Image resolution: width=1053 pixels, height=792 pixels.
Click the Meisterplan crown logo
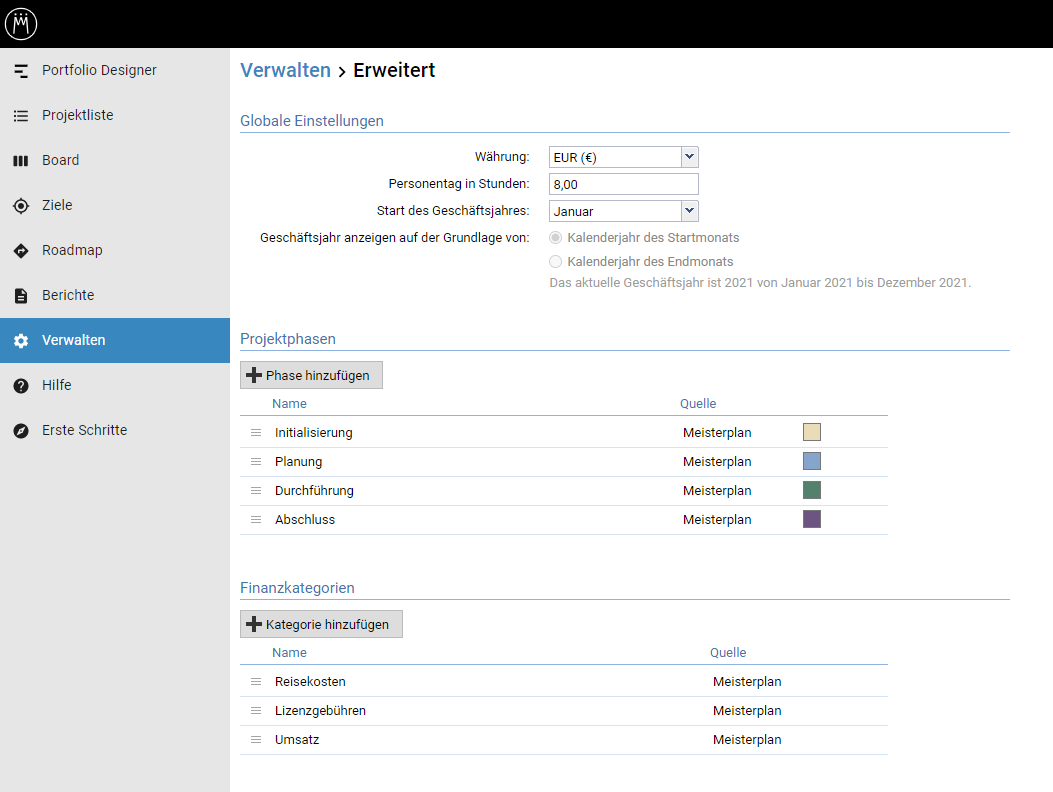click(21, 23)
